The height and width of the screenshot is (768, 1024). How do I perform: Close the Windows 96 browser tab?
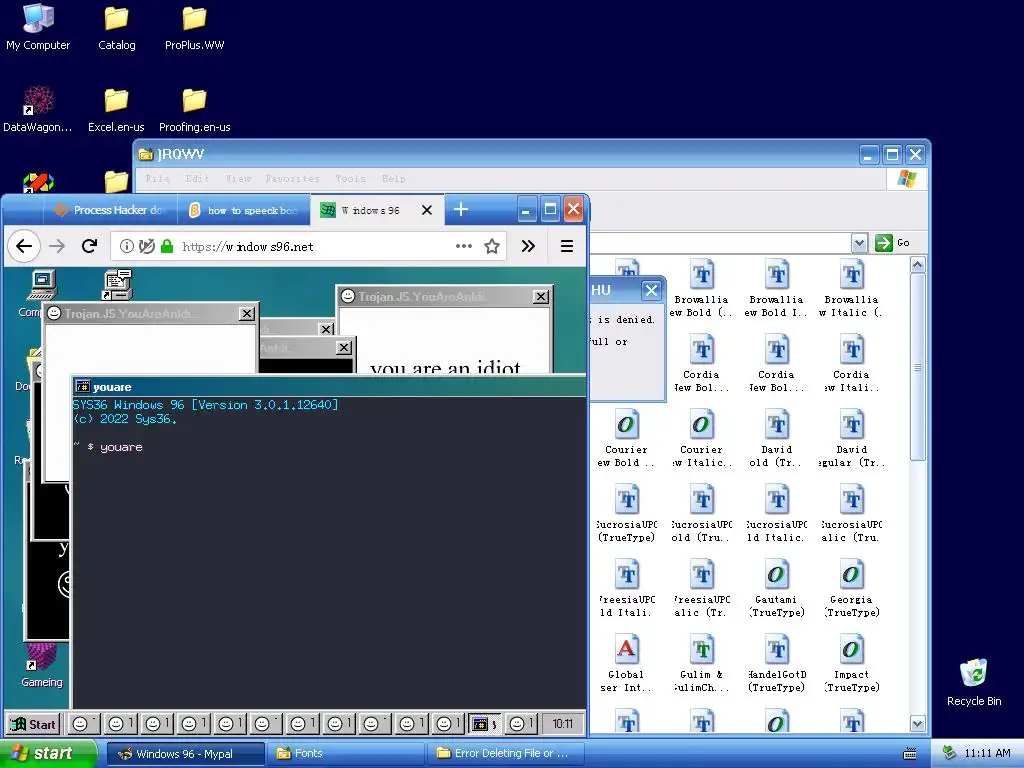point(426,210)
